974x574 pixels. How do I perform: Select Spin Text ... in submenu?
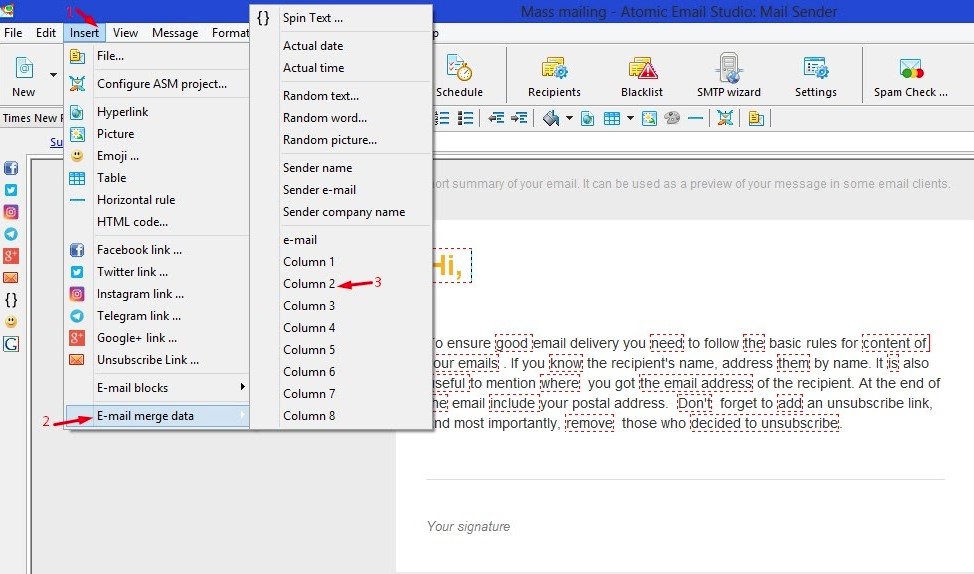pos(341,18)
